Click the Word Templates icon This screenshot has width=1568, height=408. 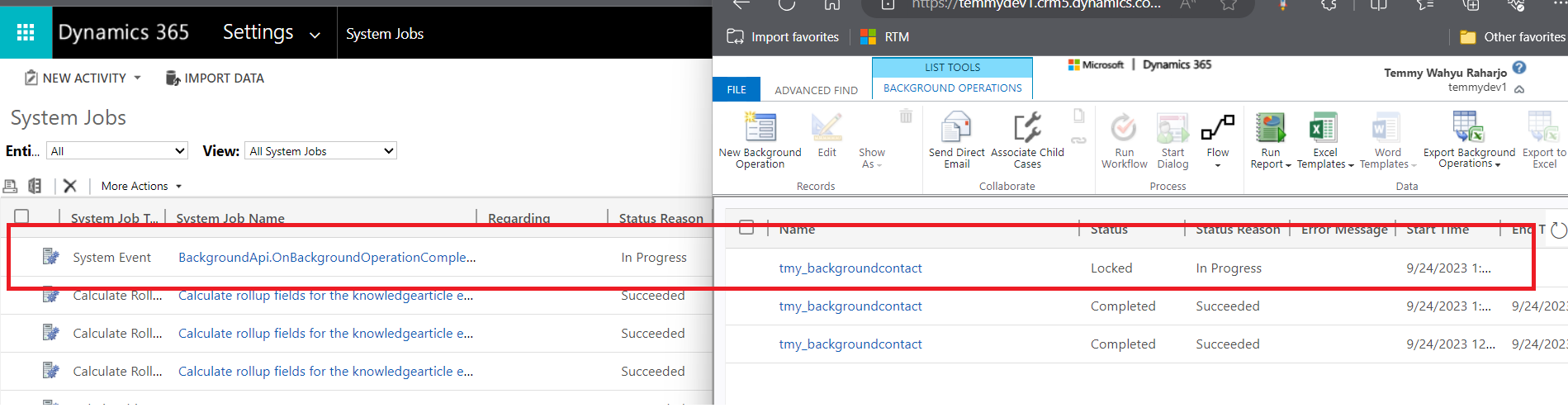click(1387, 128)
